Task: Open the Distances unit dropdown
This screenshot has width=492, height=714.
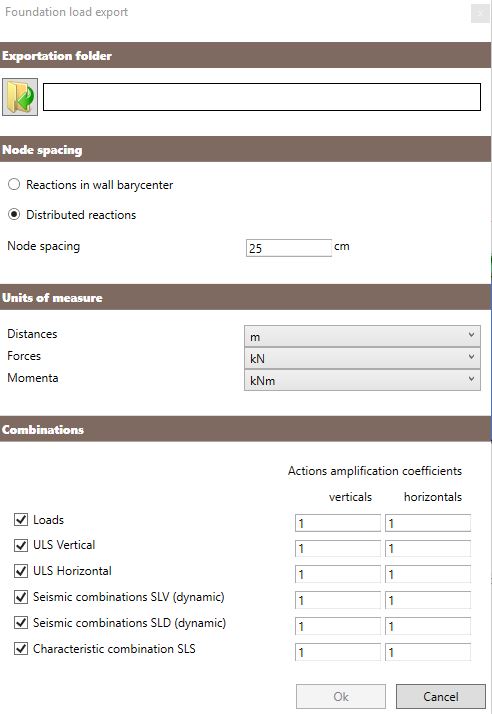Action: click(x=362, y=336)
